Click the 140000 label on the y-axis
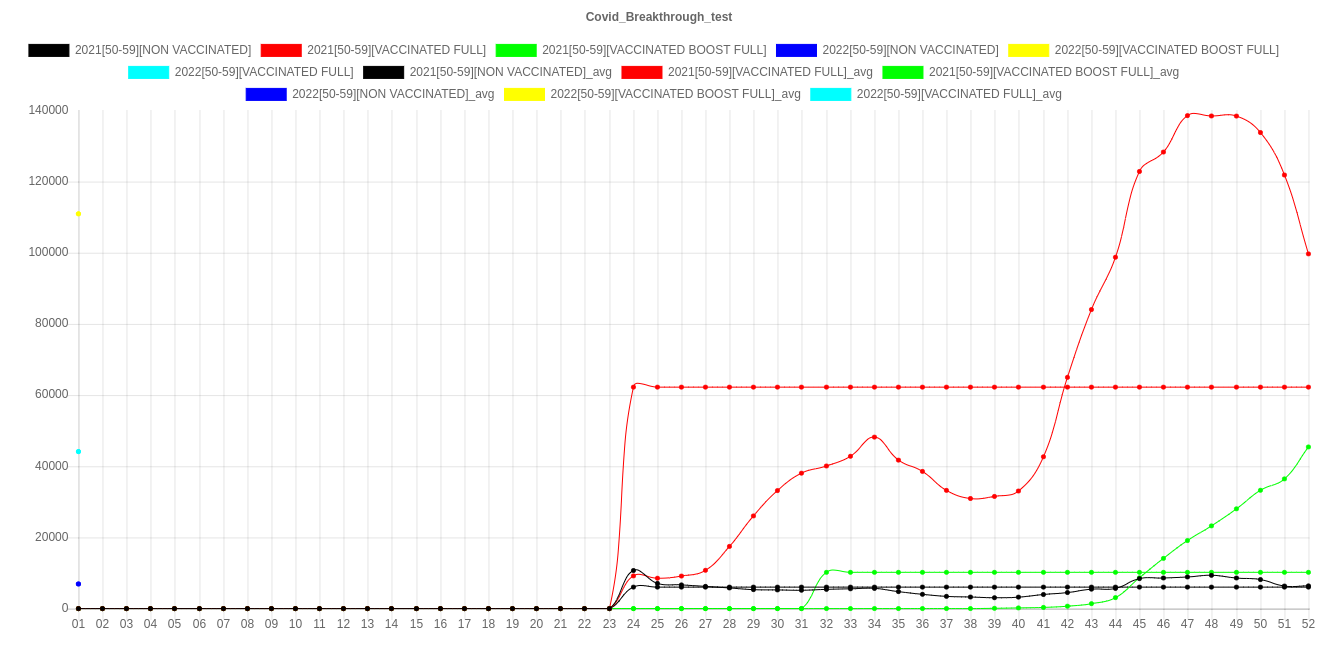The height and width of the screenshot is (659, 1318). [x=48, y=110]
